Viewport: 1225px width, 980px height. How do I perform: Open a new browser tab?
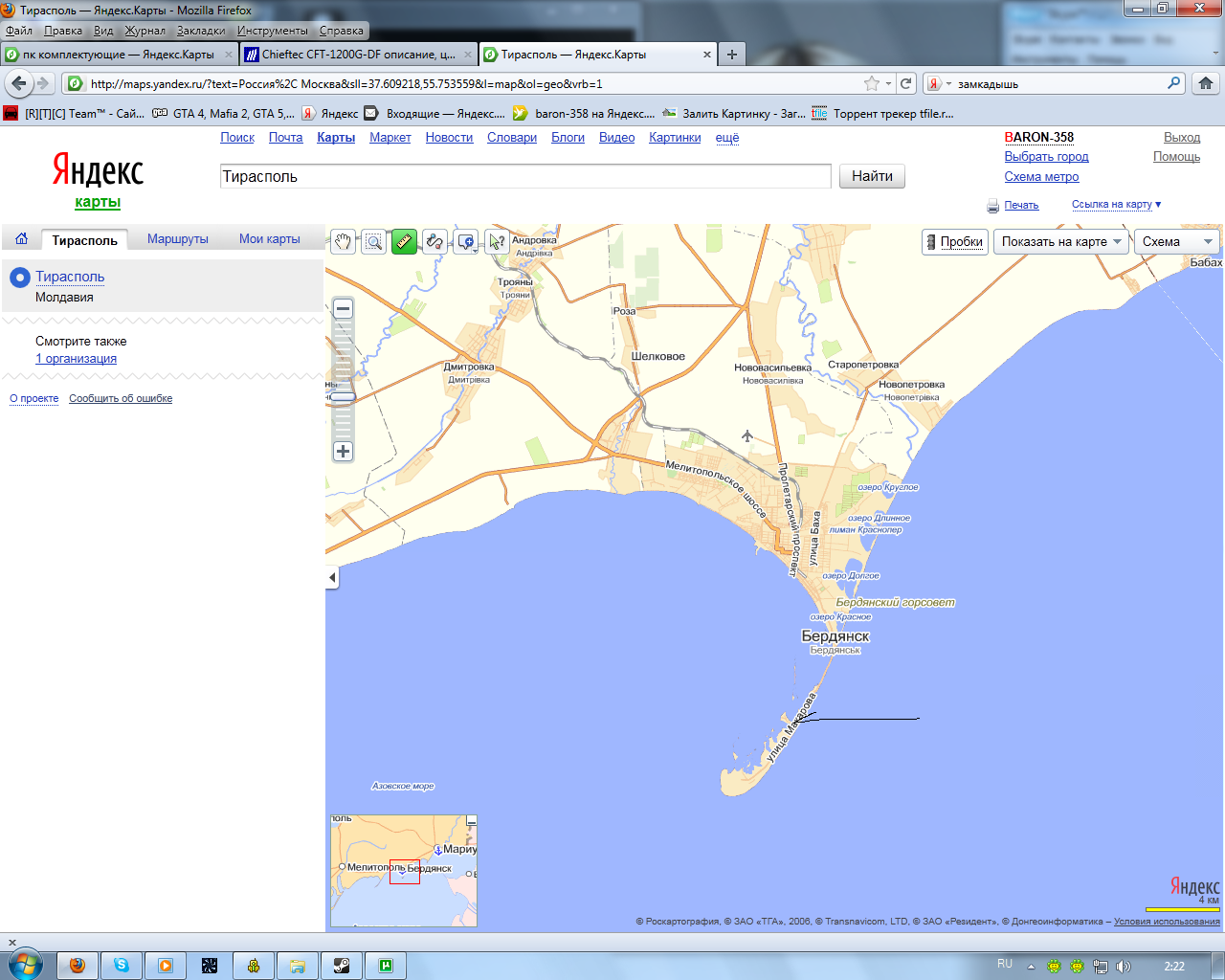(x=732, y=55)
